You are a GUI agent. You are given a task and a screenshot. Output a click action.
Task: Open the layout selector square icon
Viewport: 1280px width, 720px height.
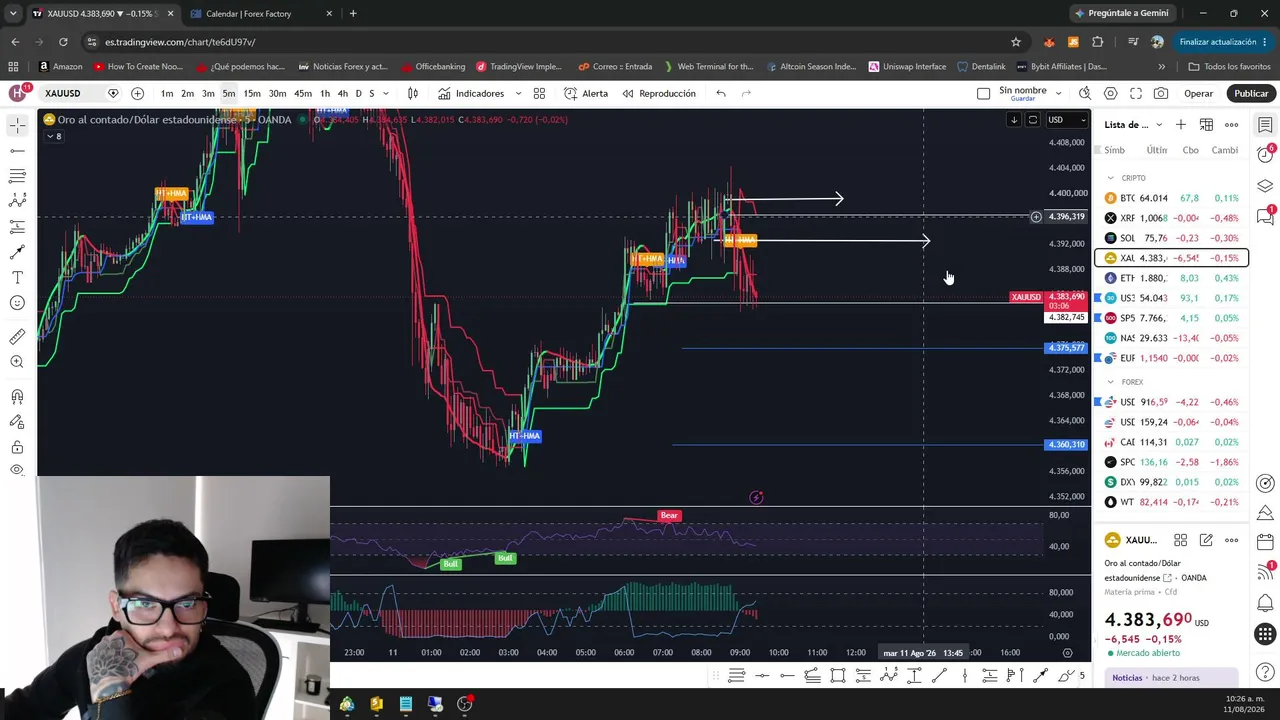(983, 93)
